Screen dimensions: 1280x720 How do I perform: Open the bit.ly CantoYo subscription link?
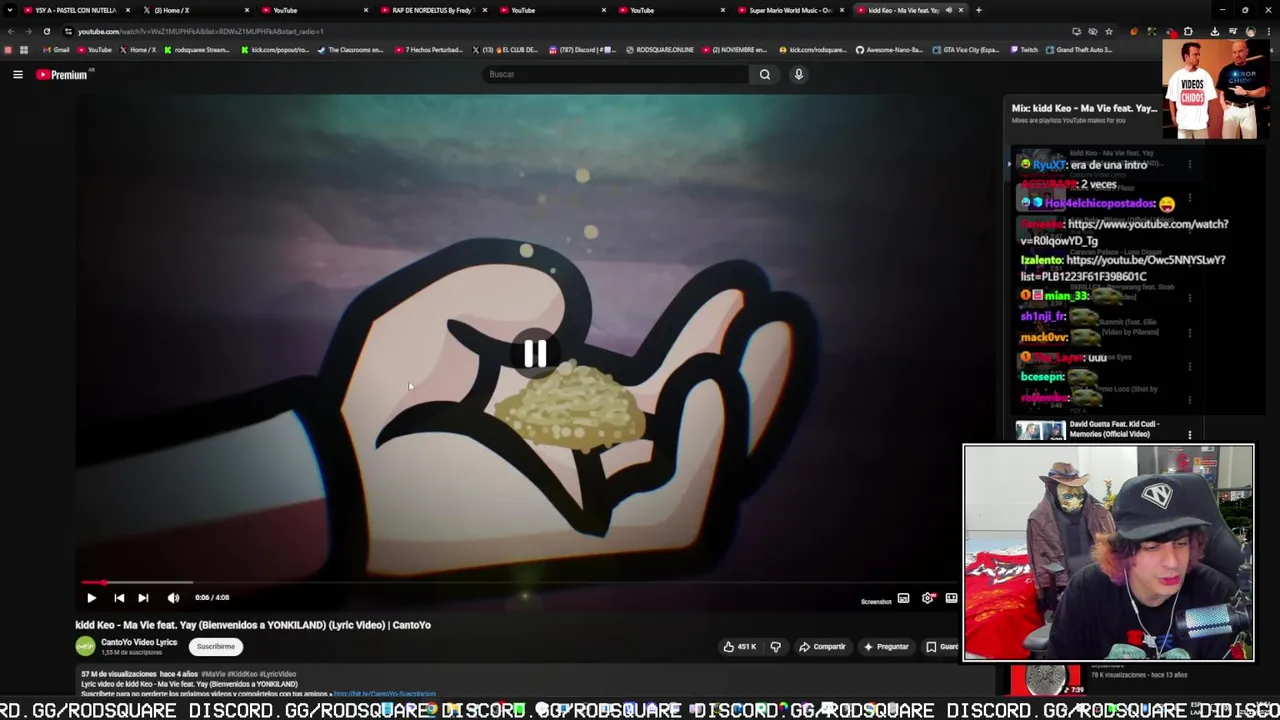coord(385,694)
